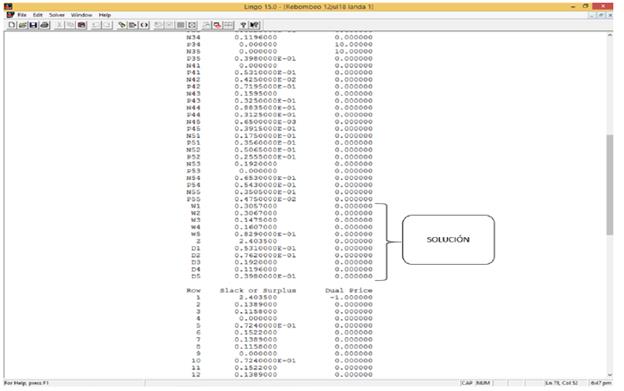Use the Go To Line toolbar icon

click(x=133, y=25)
